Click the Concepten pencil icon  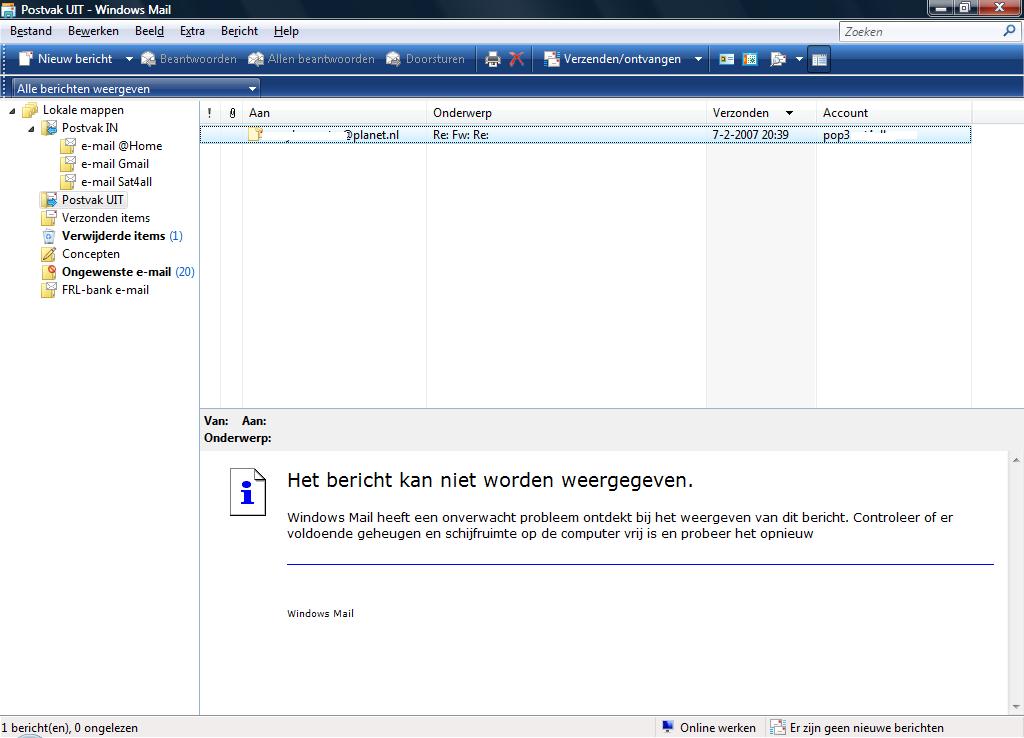tap(49, 253)
